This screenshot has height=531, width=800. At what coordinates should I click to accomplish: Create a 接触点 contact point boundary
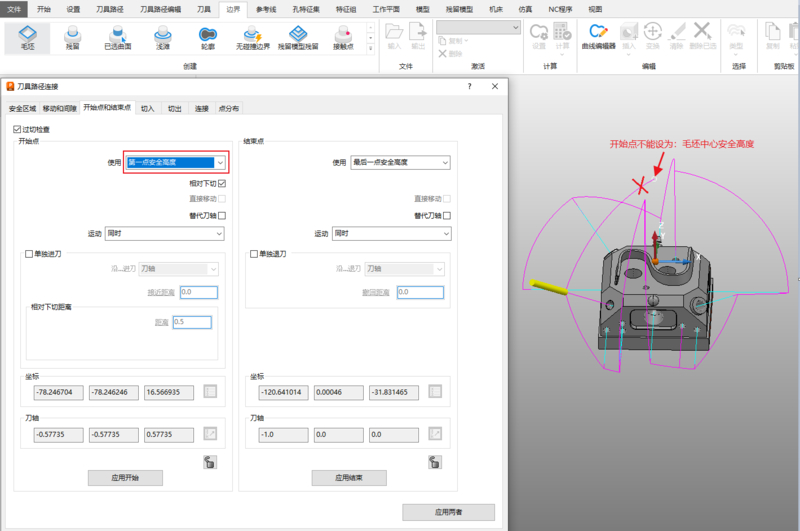pyautogui.click(x=343, y=38)
